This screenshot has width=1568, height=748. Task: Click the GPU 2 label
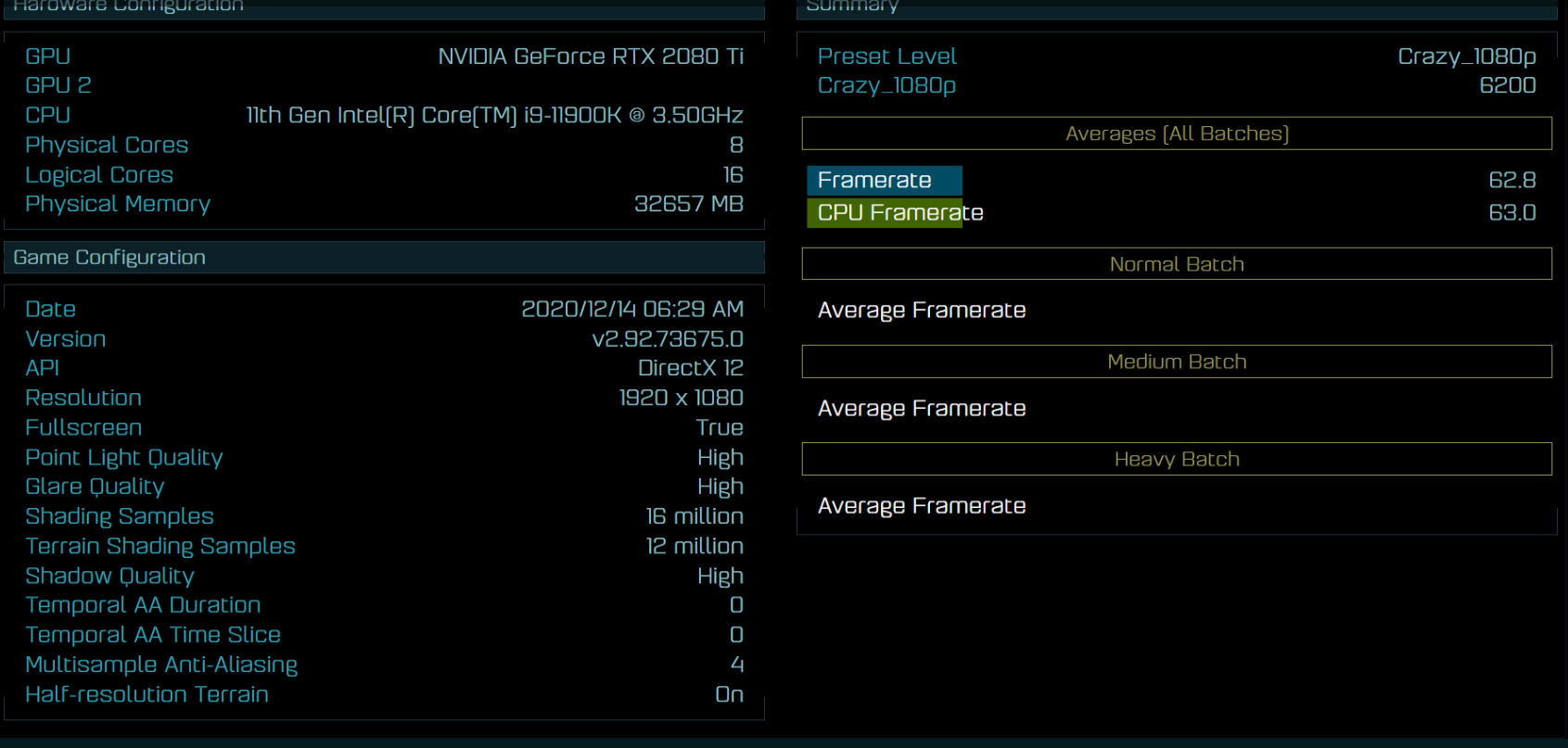click(58, 85)
